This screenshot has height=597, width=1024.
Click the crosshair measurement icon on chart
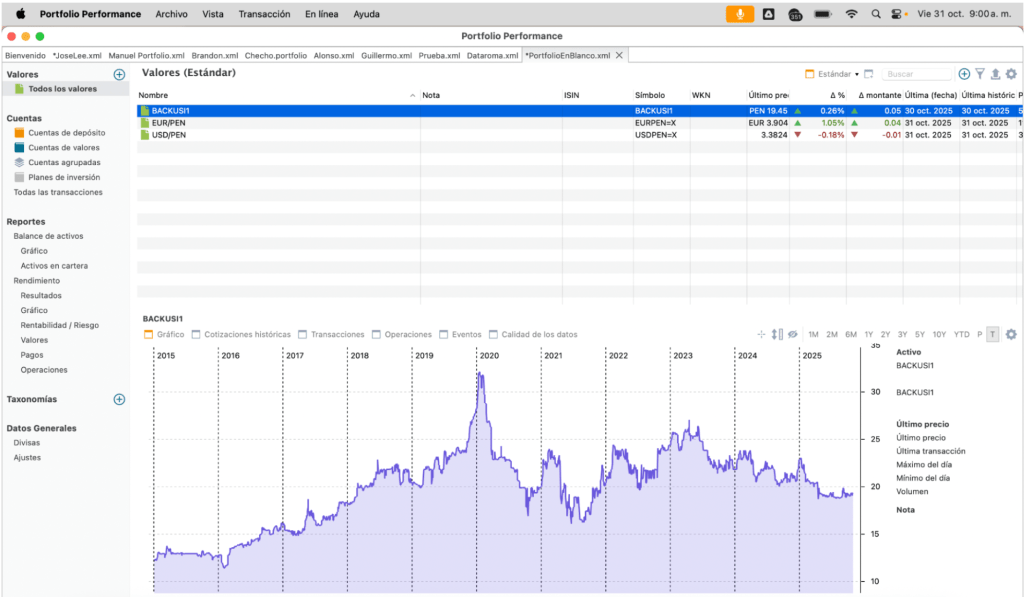[761, 334]
